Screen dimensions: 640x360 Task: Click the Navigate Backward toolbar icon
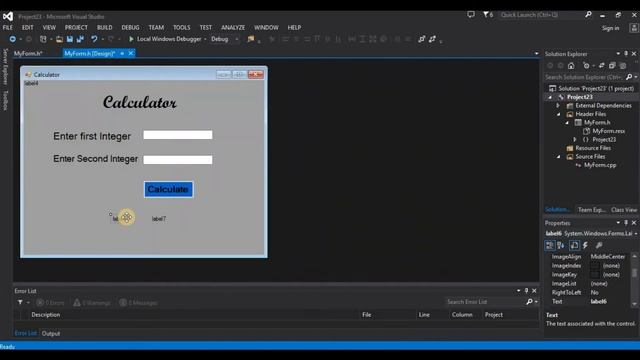point(13,39)
